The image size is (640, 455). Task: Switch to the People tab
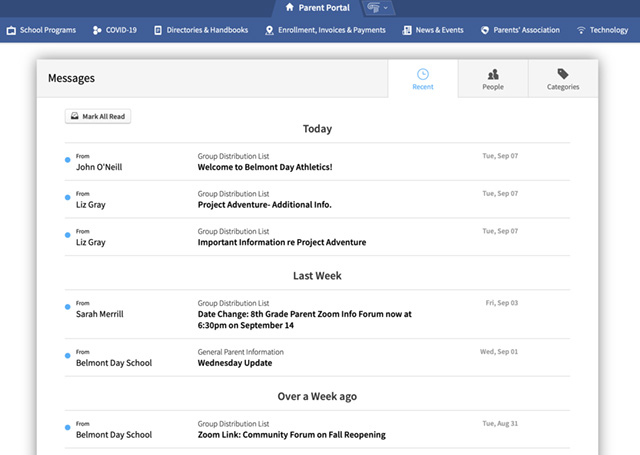493,79
